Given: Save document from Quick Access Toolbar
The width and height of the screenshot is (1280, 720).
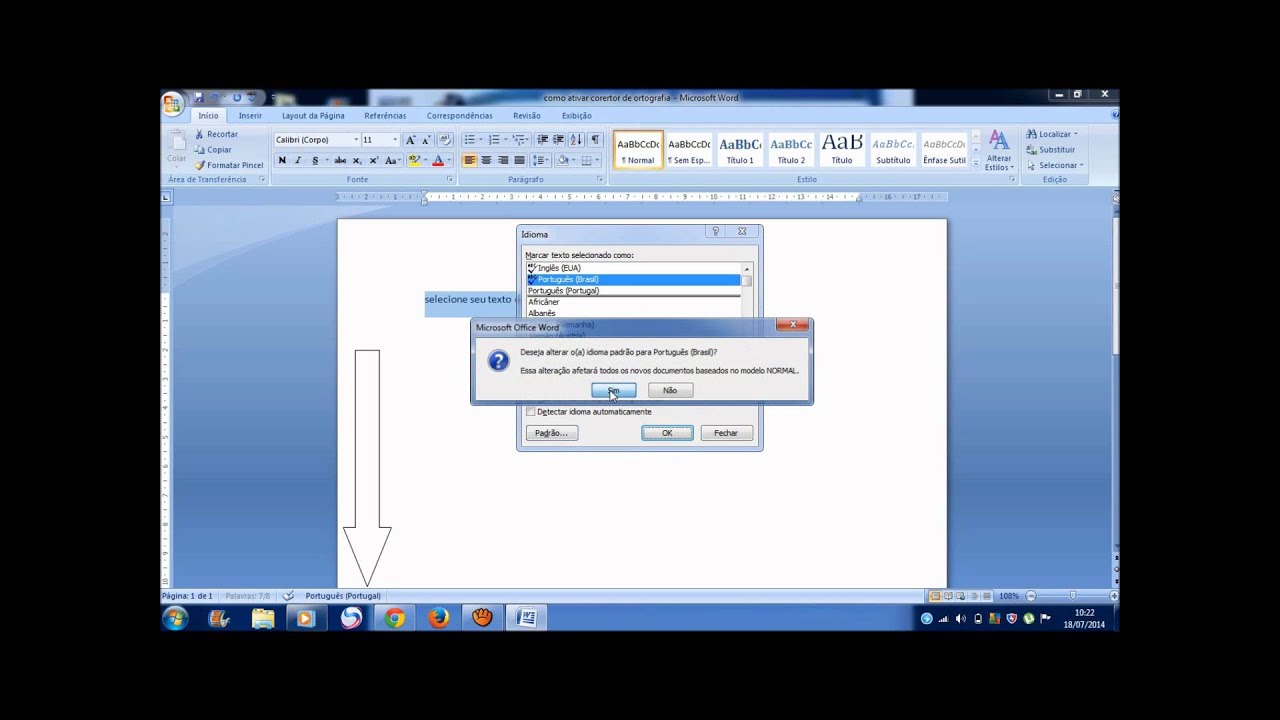Looking at the screenshot, I should point(199,97).
